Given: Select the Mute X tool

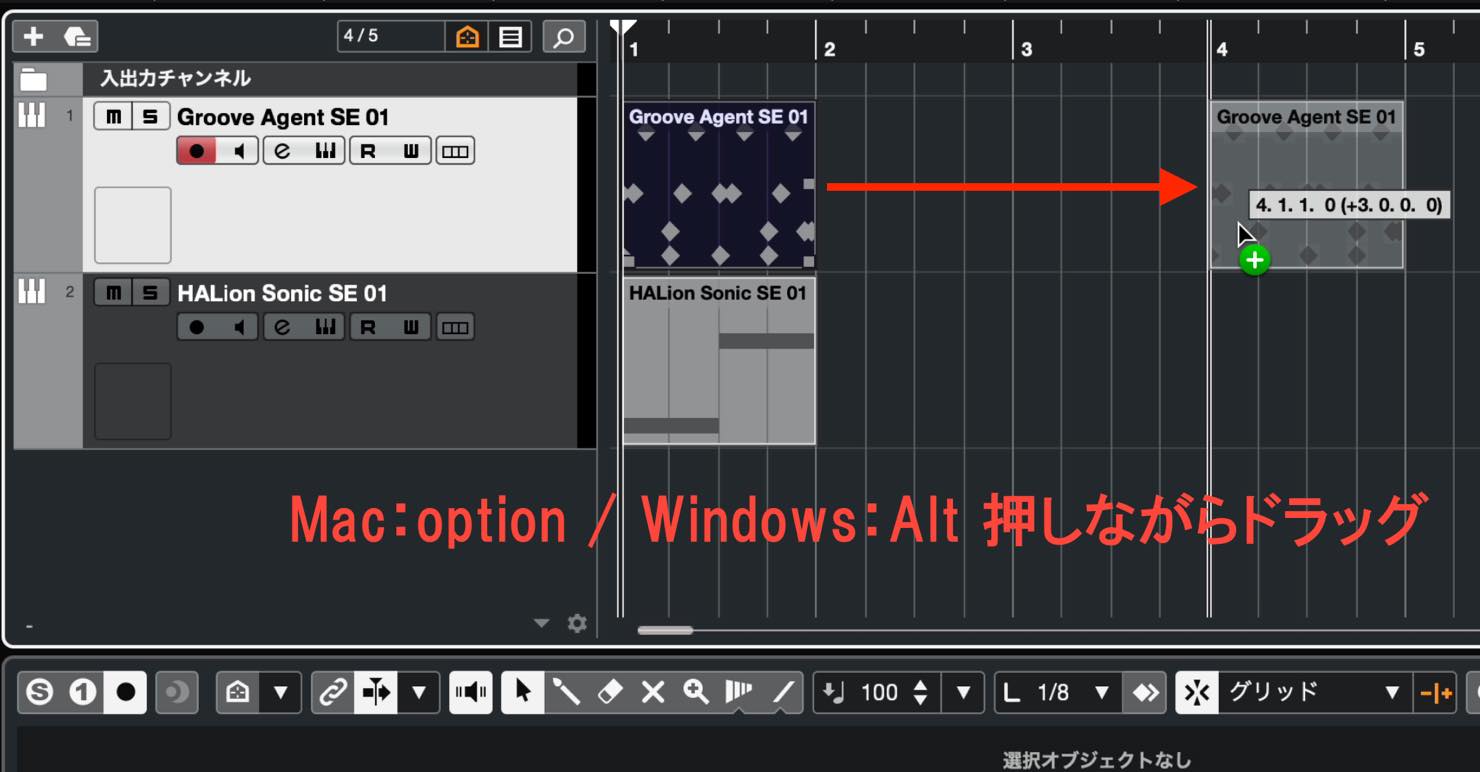Looking at the screenshot, I should point(653,692).
